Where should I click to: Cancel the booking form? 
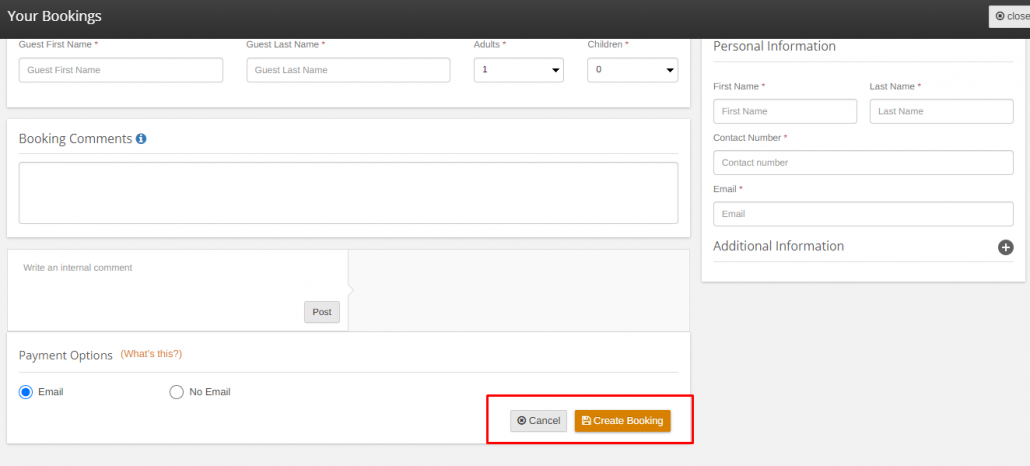538,421
